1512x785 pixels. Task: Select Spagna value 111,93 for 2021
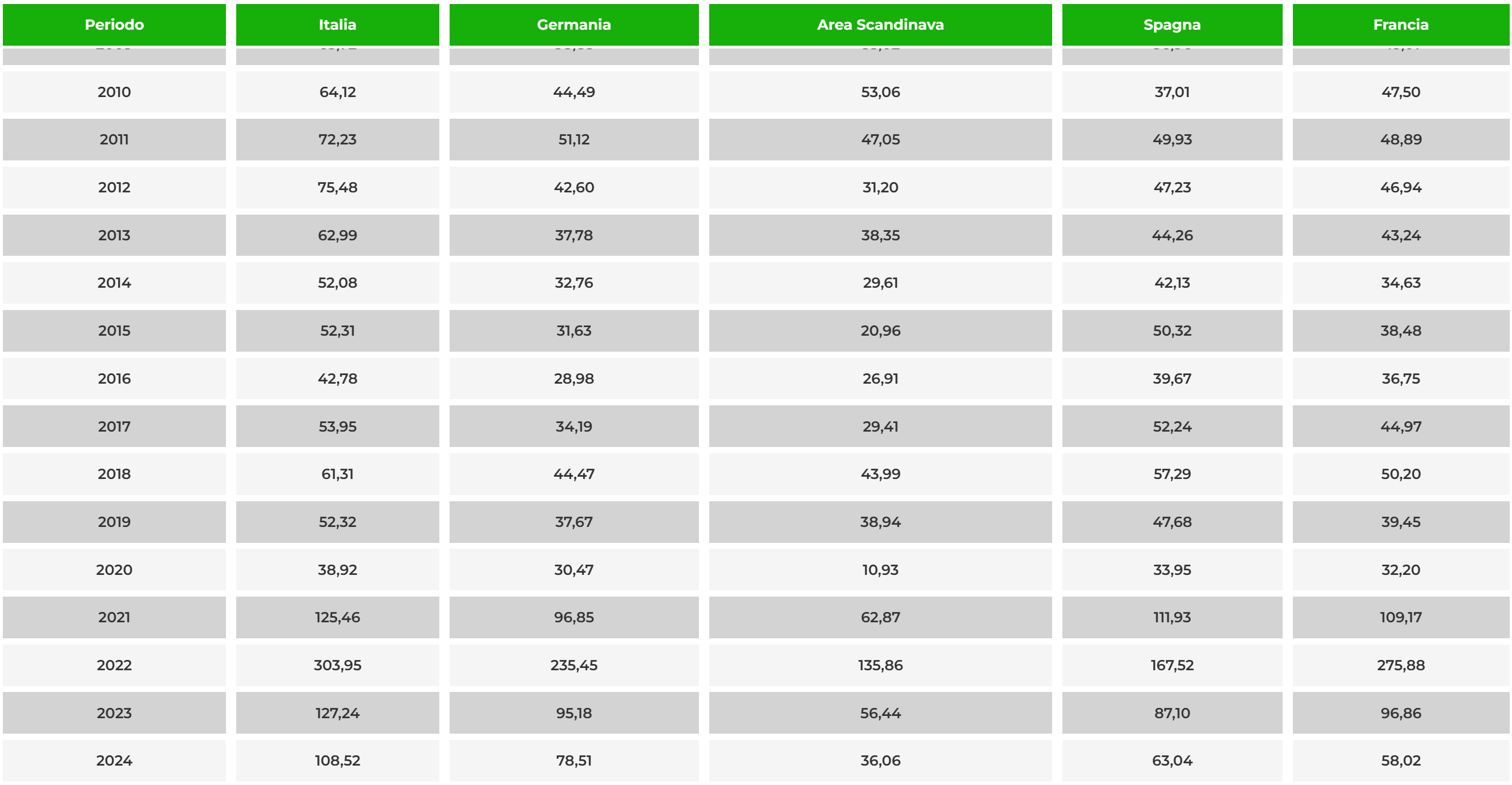[1172, 617]
